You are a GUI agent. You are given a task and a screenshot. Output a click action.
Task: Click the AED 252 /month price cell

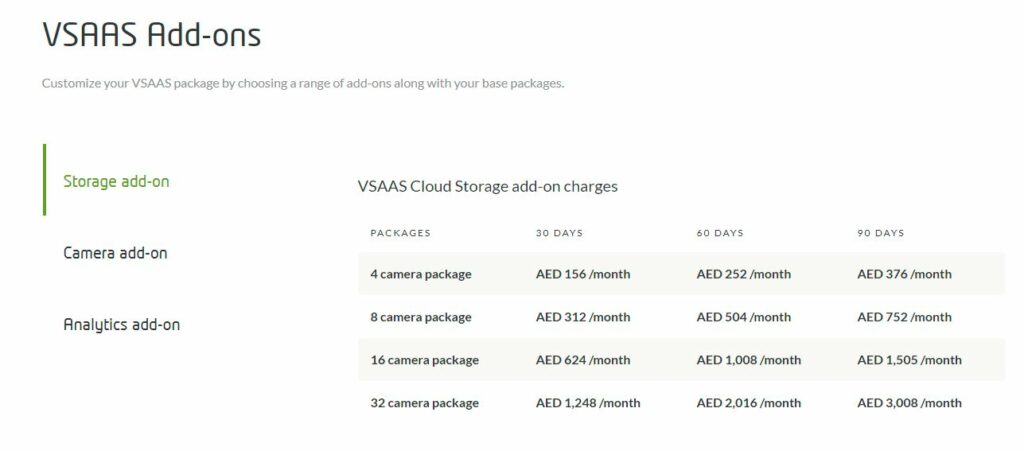click(744, 274)
